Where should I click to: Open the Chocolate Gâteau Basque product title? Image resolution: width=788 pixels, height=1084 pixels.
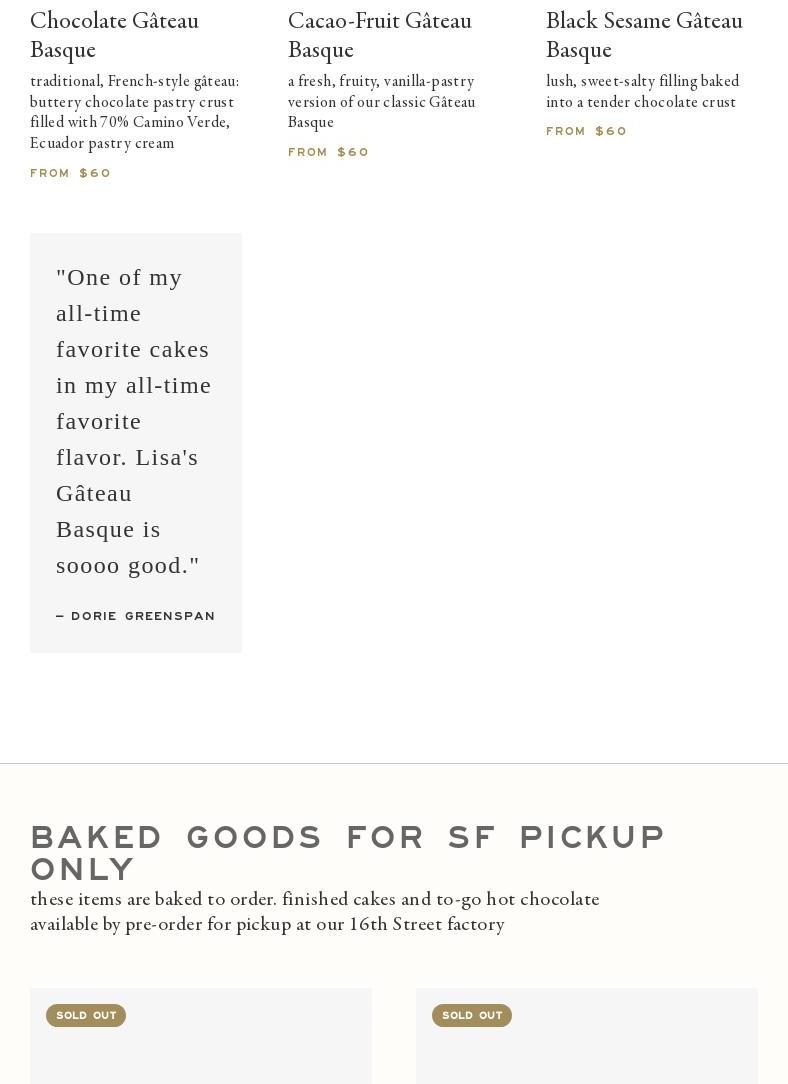(114, 35)
